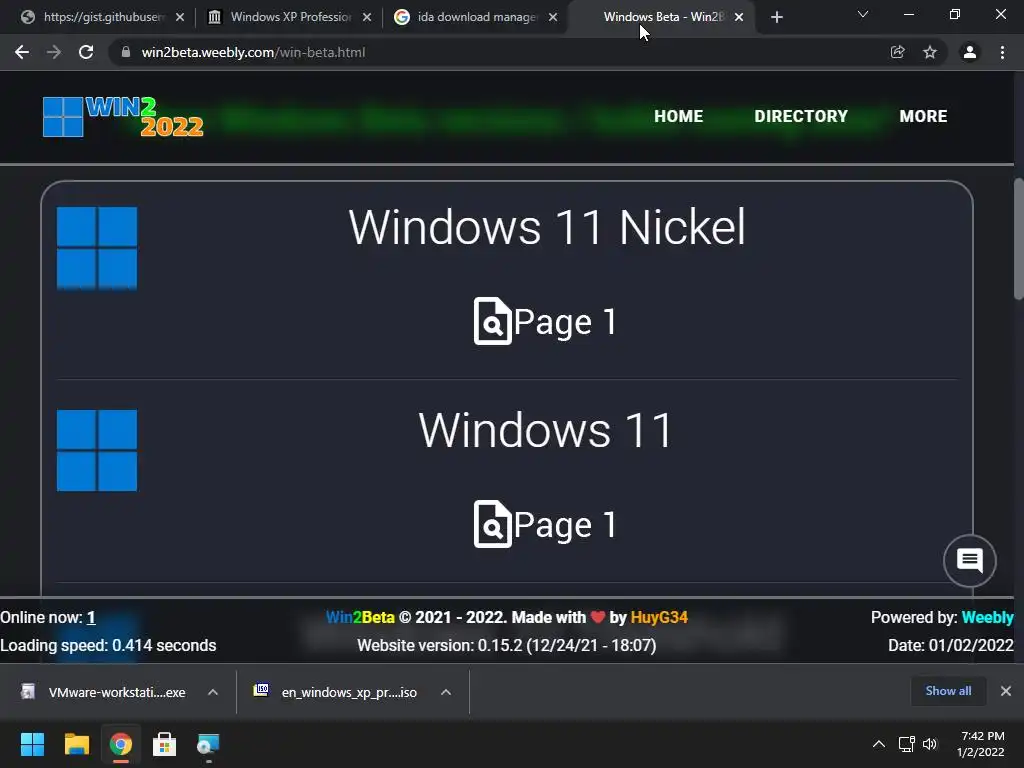Click the Chrome taskbar icon
Image resolution: width=1024 pixels, height=768 pixels.
click(x=120, y=744)
